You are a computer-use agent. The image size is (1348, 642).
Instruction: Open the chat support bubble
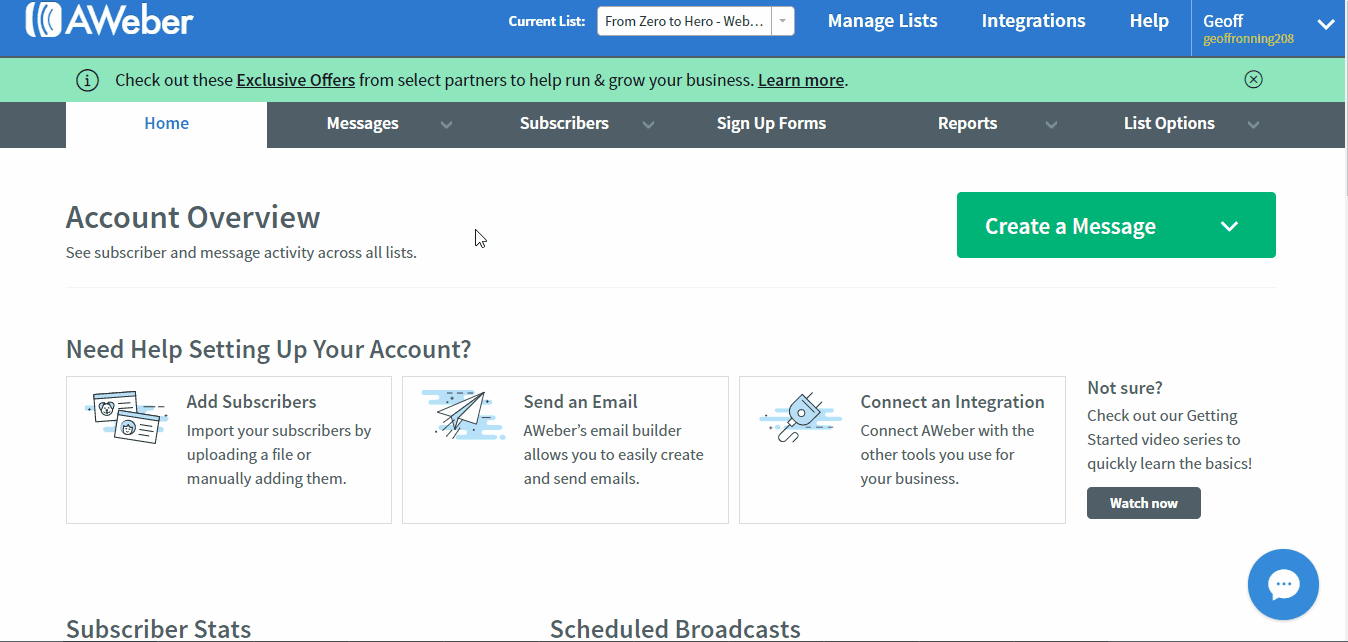(x=1283, y=585)
